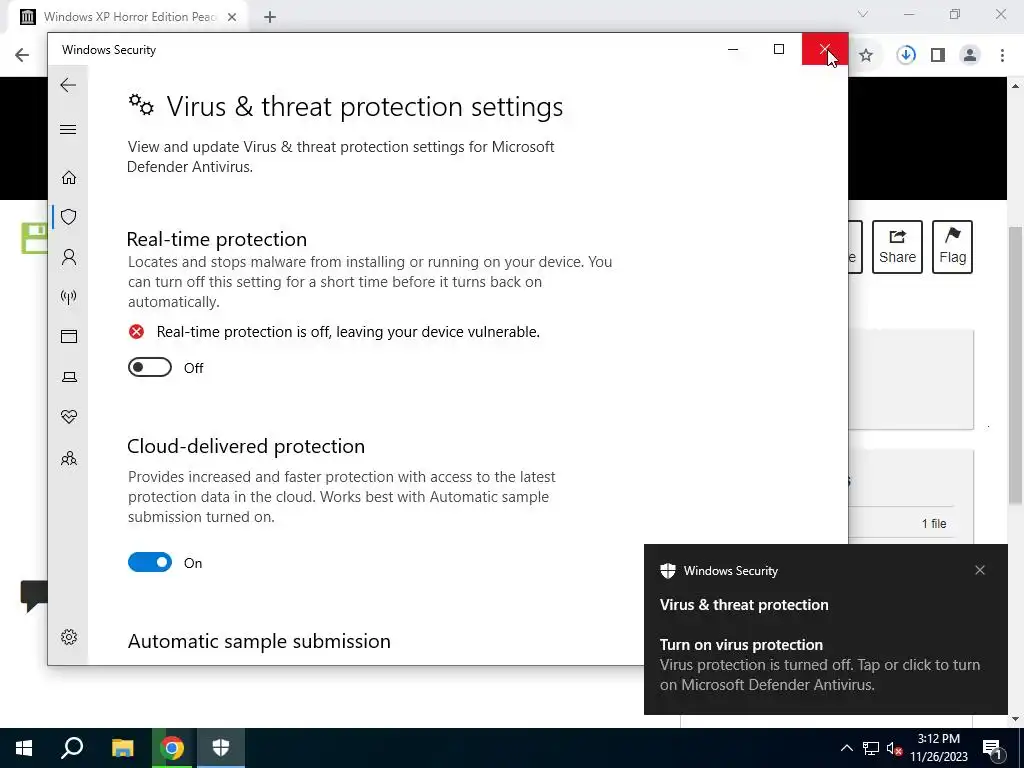Select the Windows XP Horror Edition tab
Screen dimensions: 1024x768
tap(127, 17)
